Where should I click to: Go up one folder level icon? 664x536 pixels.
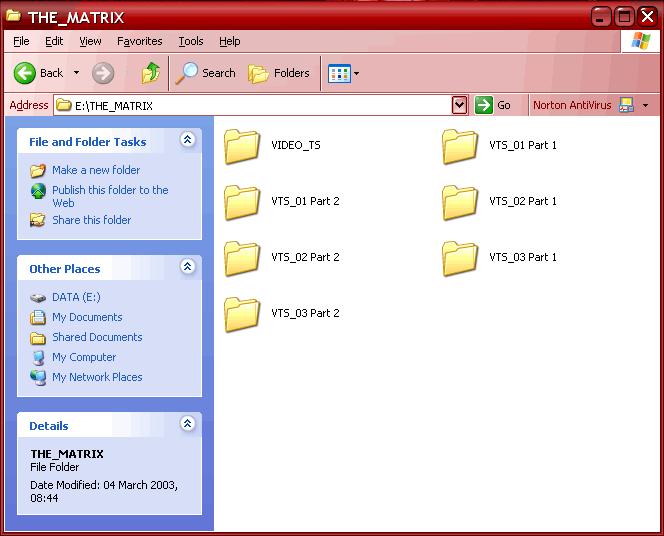coord(151,73)
